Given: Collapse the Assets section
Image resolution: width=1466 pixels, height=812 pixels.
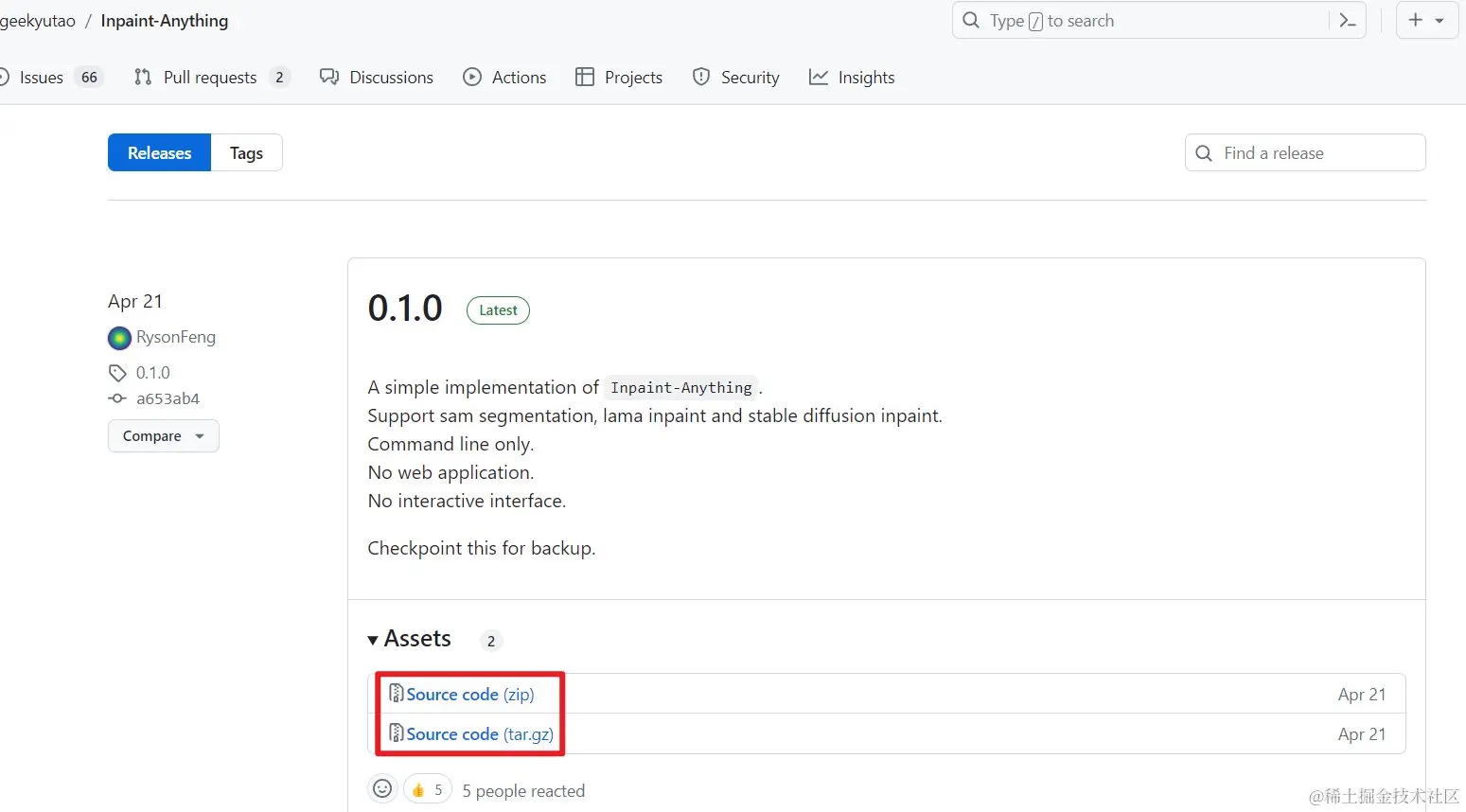Looking at the screenshot, I should [x=410, y=639].
